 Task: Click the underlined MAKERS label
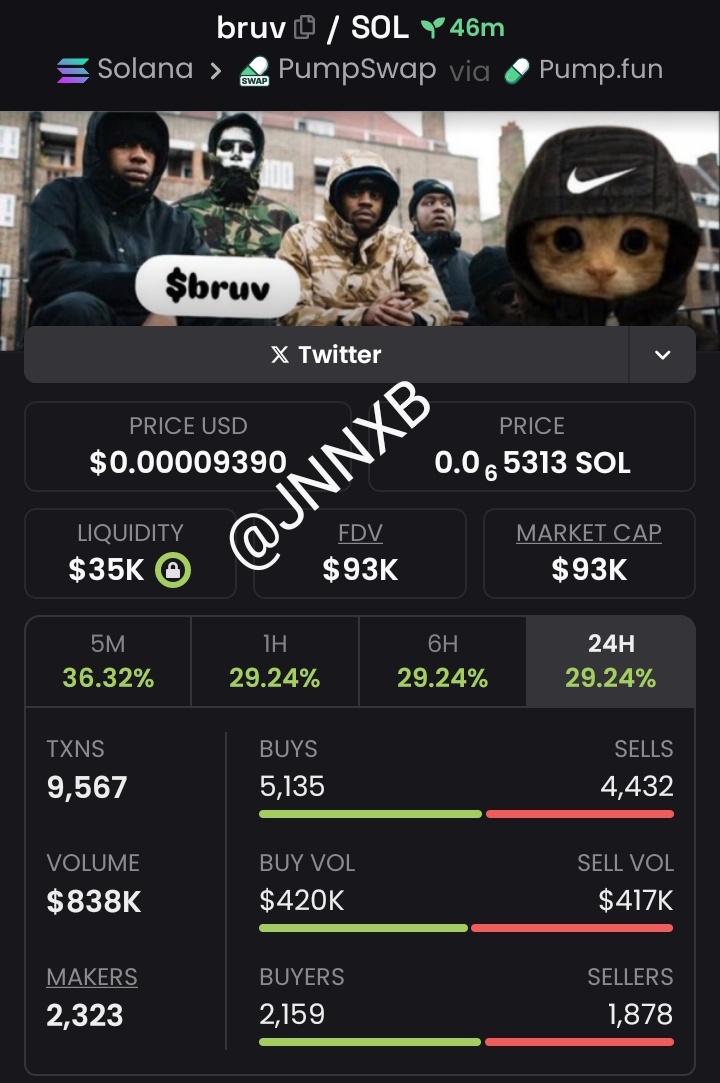(92, 977)
